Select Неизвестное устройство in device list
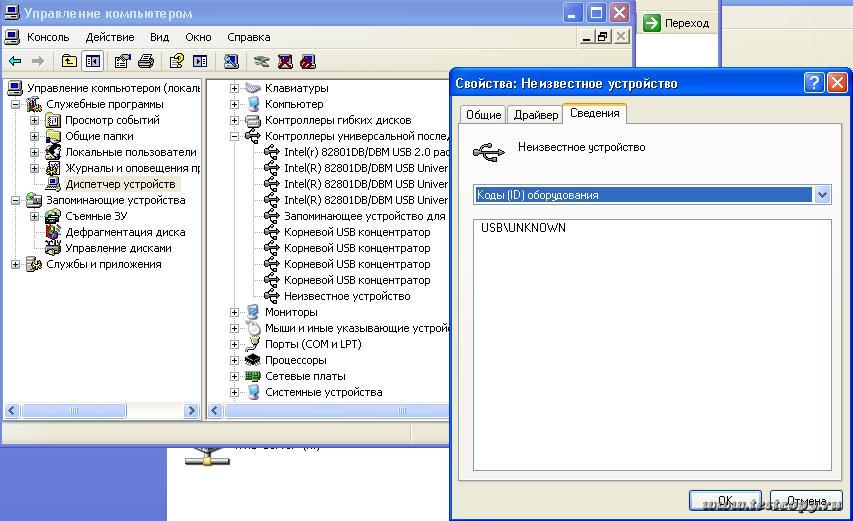 [346, 296]
